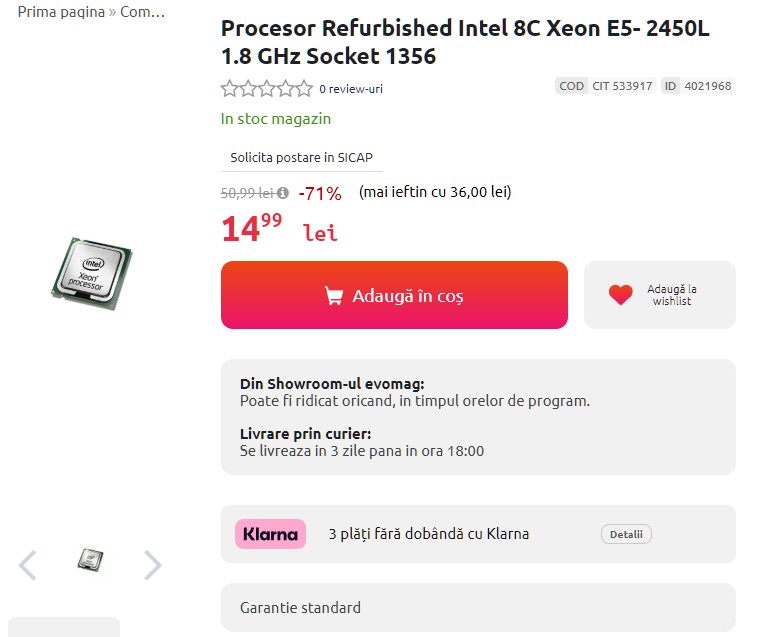Viewport: 769px width, 637px height.
Task: Open the truncated 'Com…' breadcrumb category
Action: 143,13
